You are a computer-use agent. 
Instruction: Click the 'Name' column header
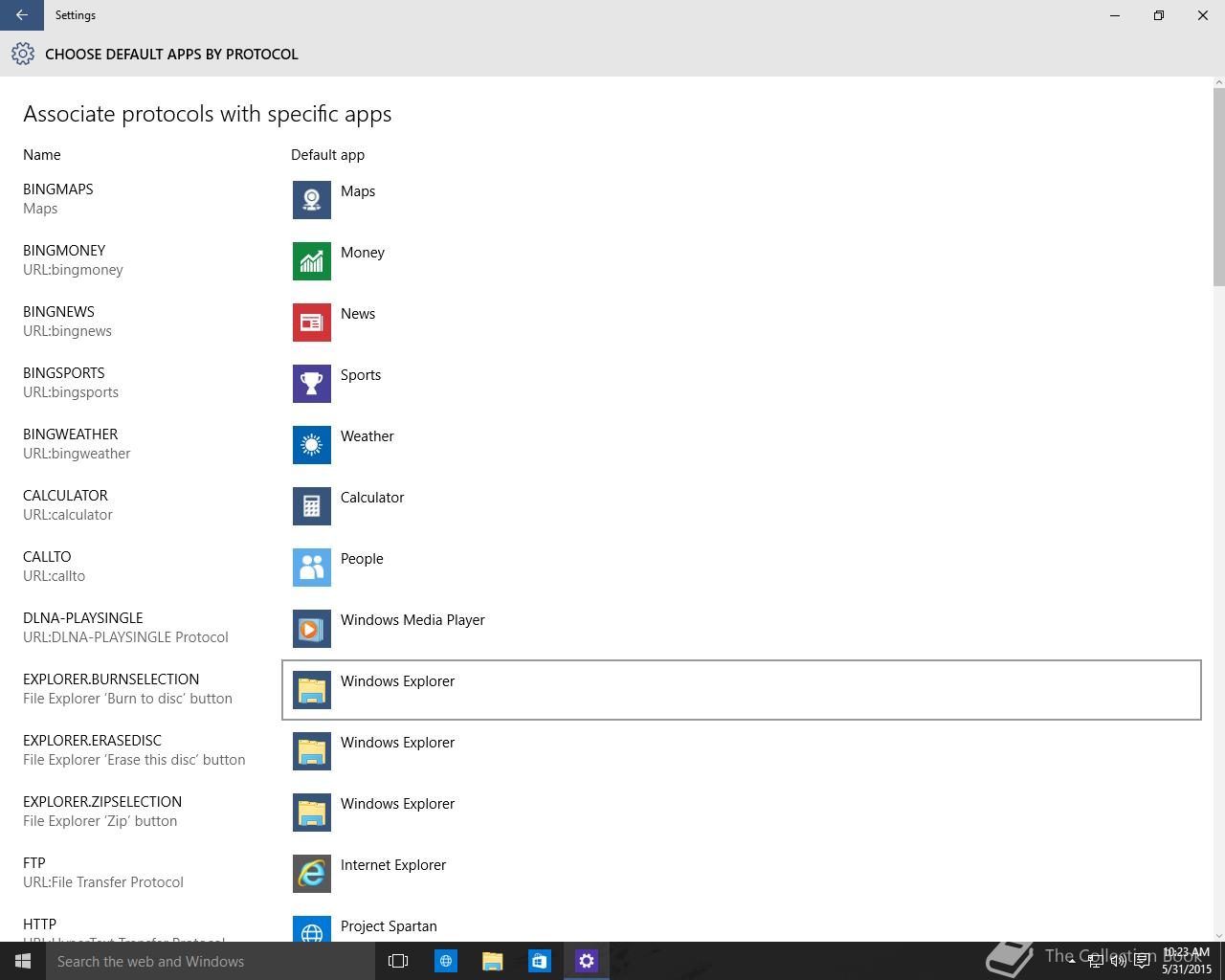(x=42, y=154)
